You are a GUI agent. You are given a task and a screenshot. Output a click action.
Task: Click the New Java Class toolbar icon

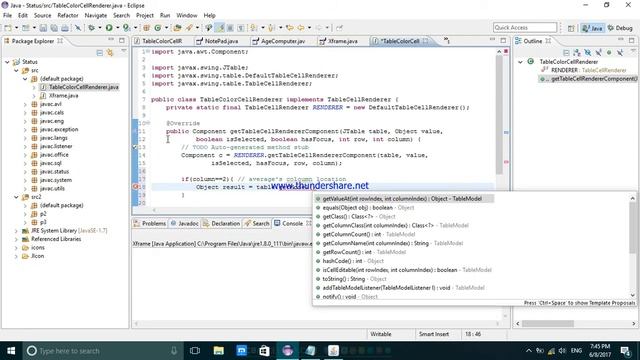click(x=158, y=28)
